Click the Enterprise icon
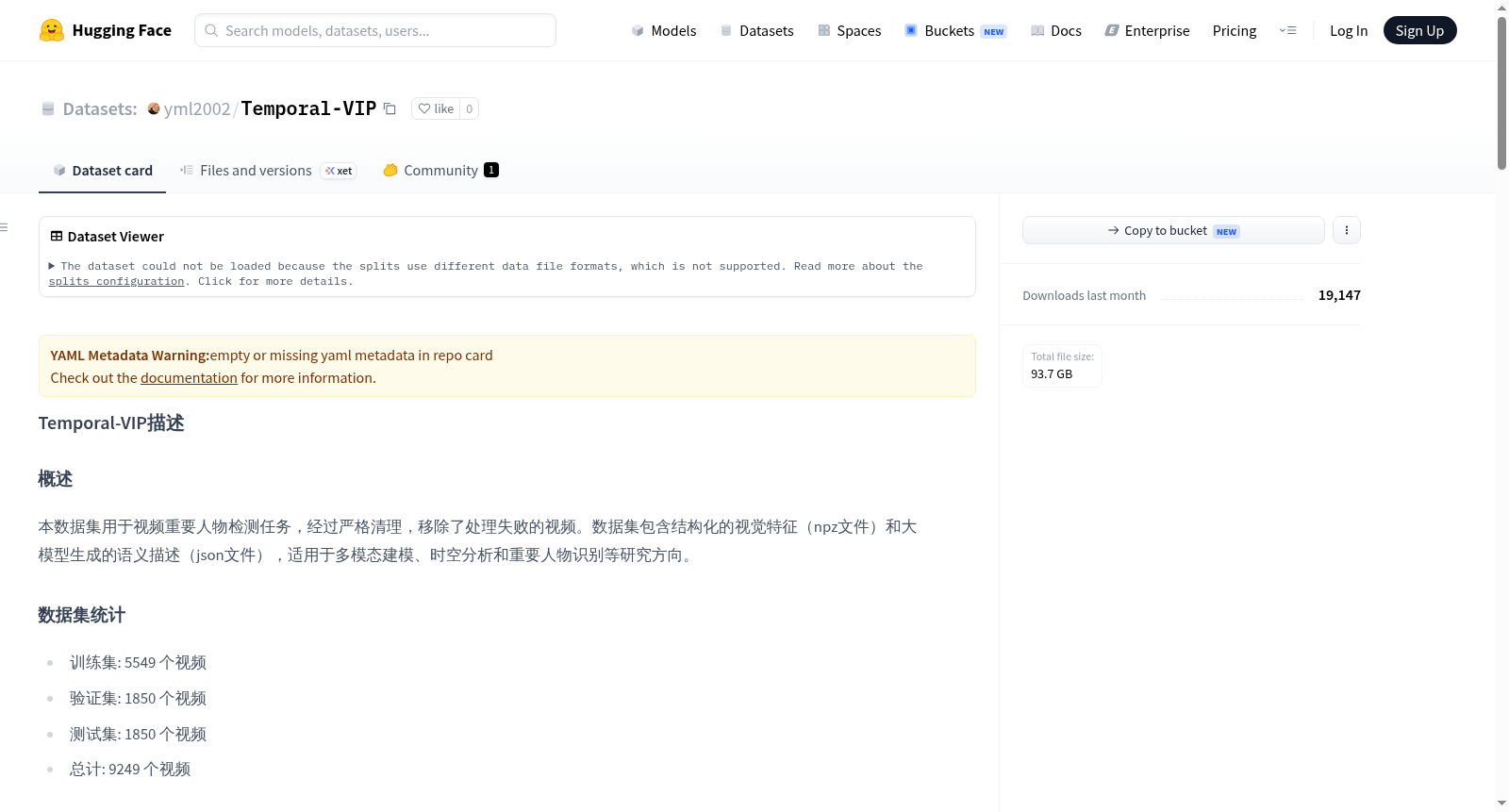 1112,30
